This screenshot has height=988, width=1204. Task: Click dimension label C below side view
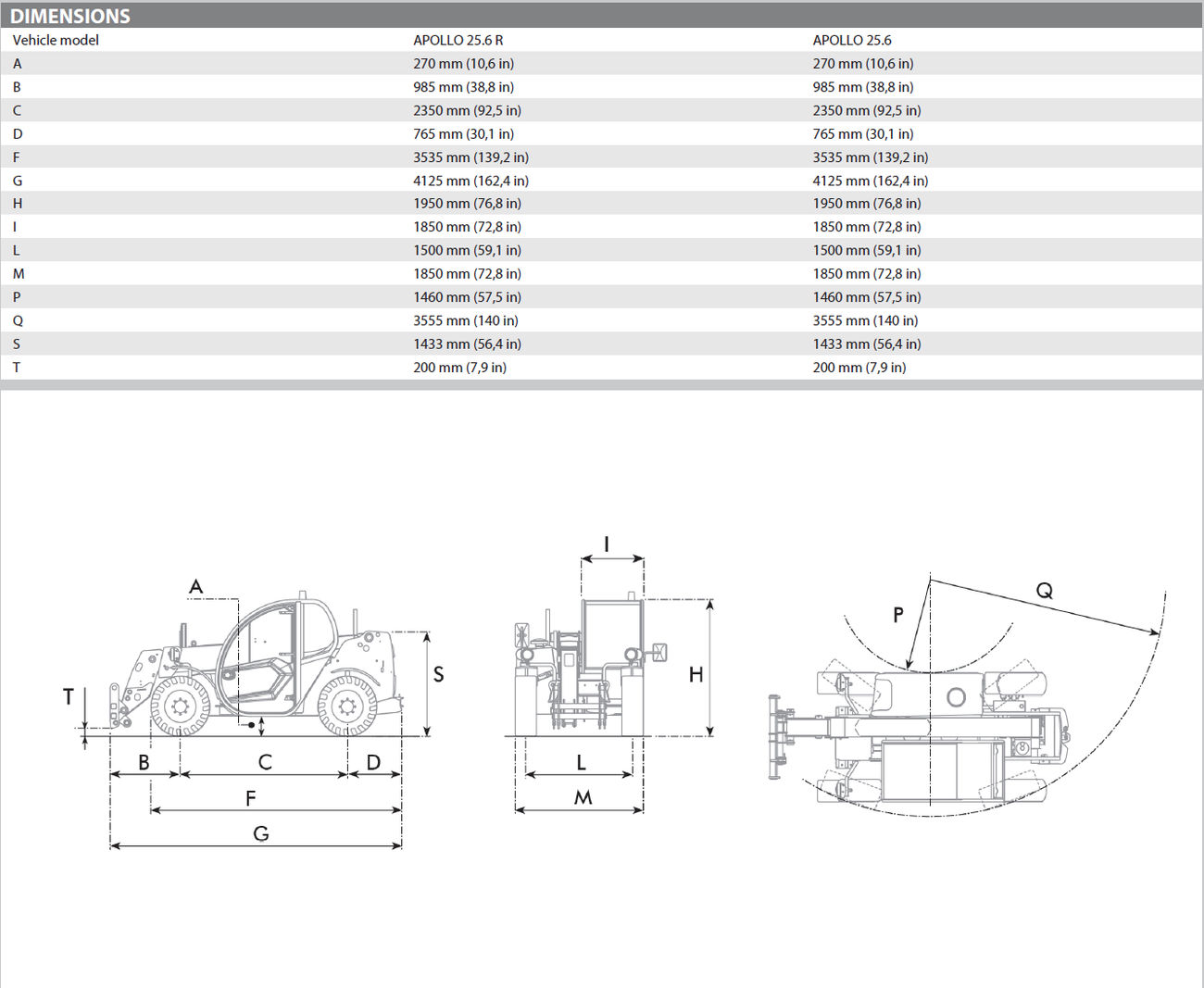[x=265, y=762]
